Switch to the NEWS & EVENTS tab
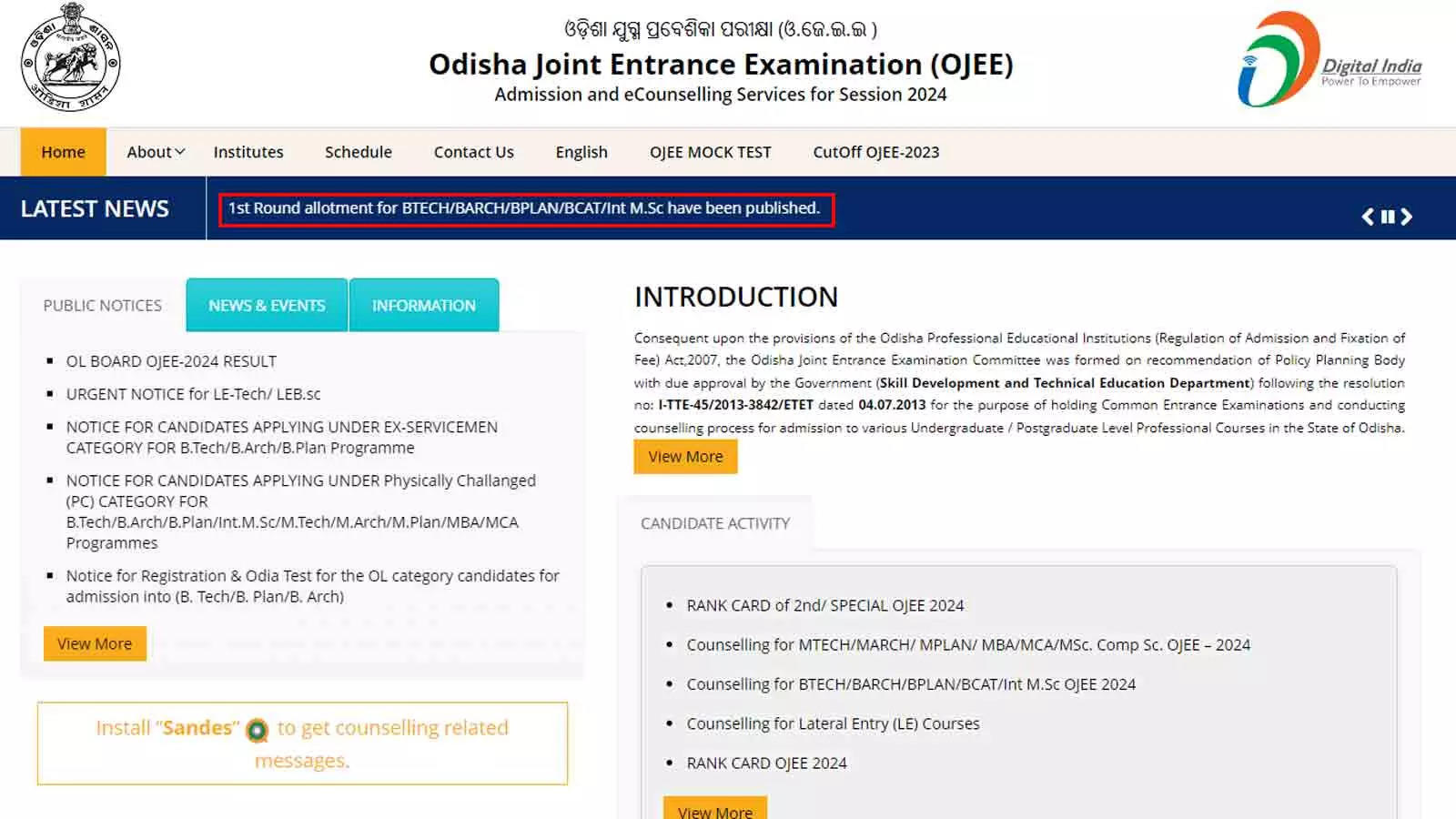The image size is (1456, 819). coord(267,306)
